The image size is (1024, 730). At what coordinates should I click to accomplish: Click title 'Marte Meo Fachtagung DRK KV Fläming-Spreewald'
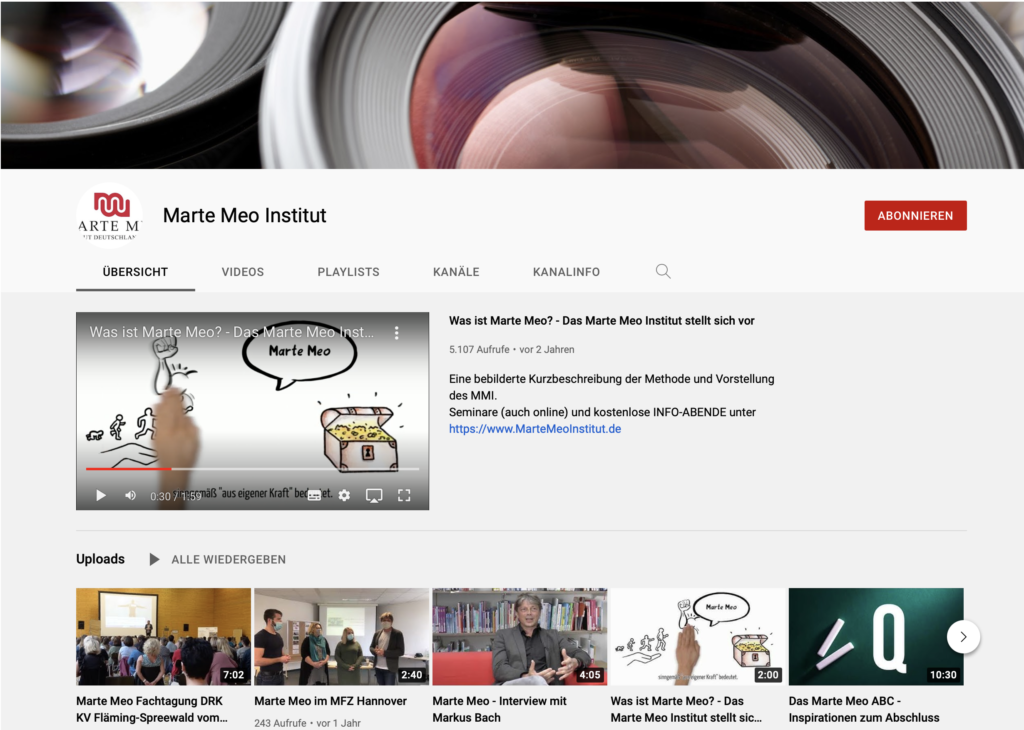(x=152, y=709)
